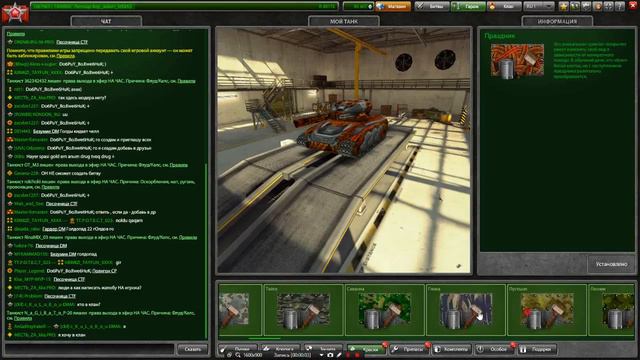
Task: Open the Магазин shop button
Action: [x=393, y=6]
